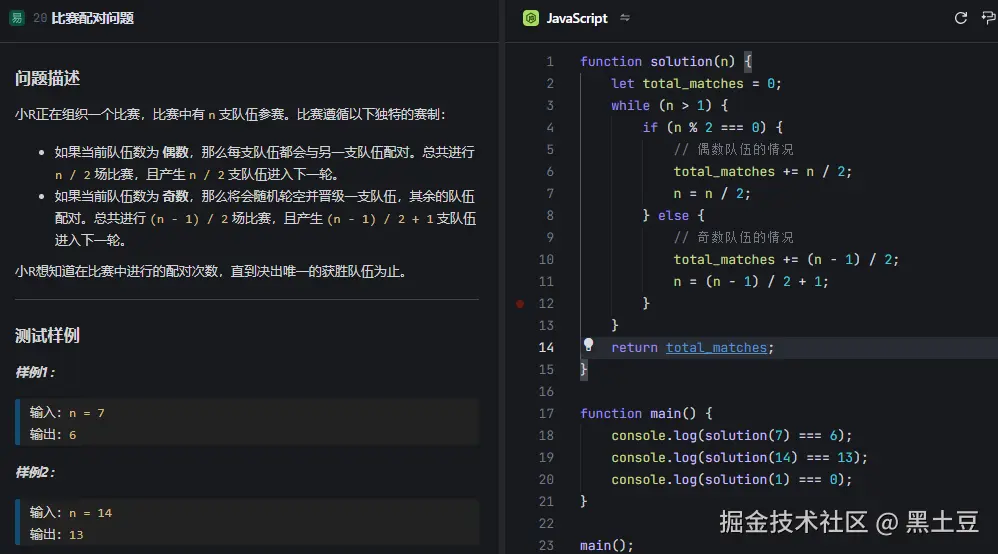Image resolution: width=998 pixels, height=554 pixels.
Task: Click line number 14 in gutter
Action: 546,348
